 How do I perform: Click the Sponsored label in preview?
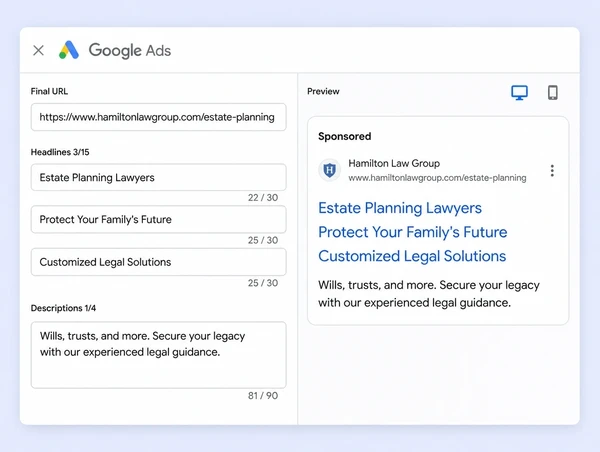coord(344,136)
